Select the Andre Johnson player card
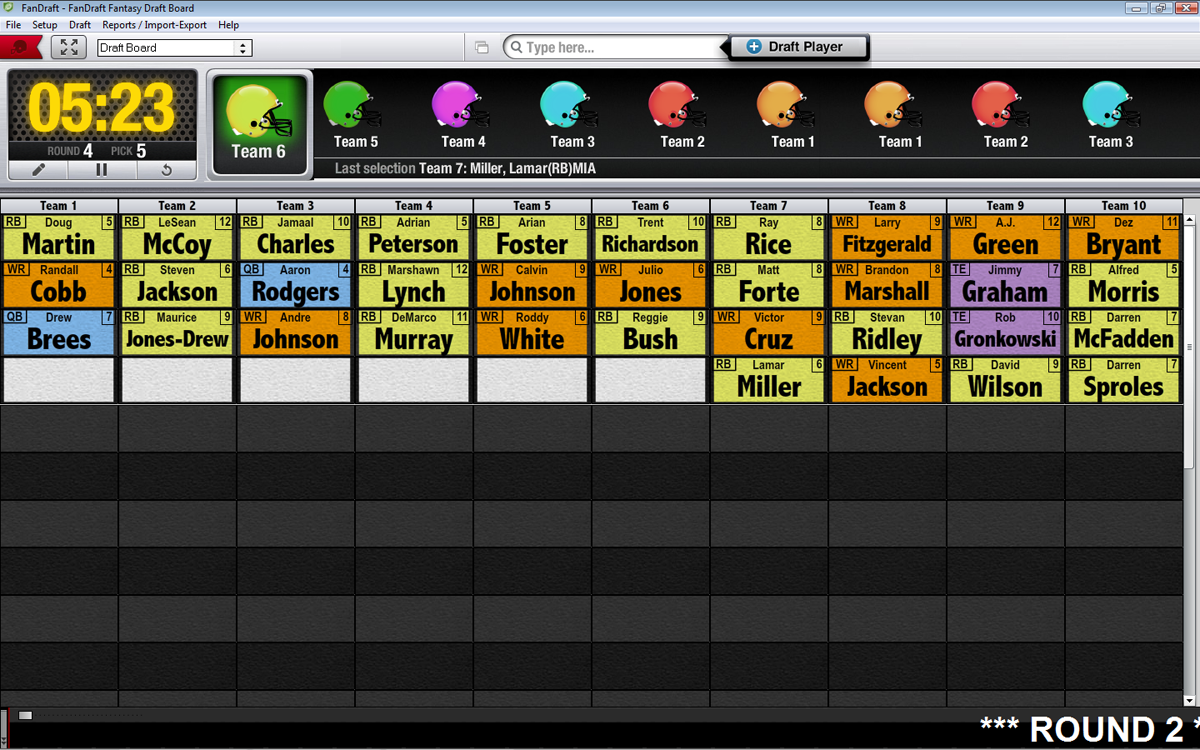Image resolution: width=1200 pixels, height=750 pixels. click(x=295, y=332)
